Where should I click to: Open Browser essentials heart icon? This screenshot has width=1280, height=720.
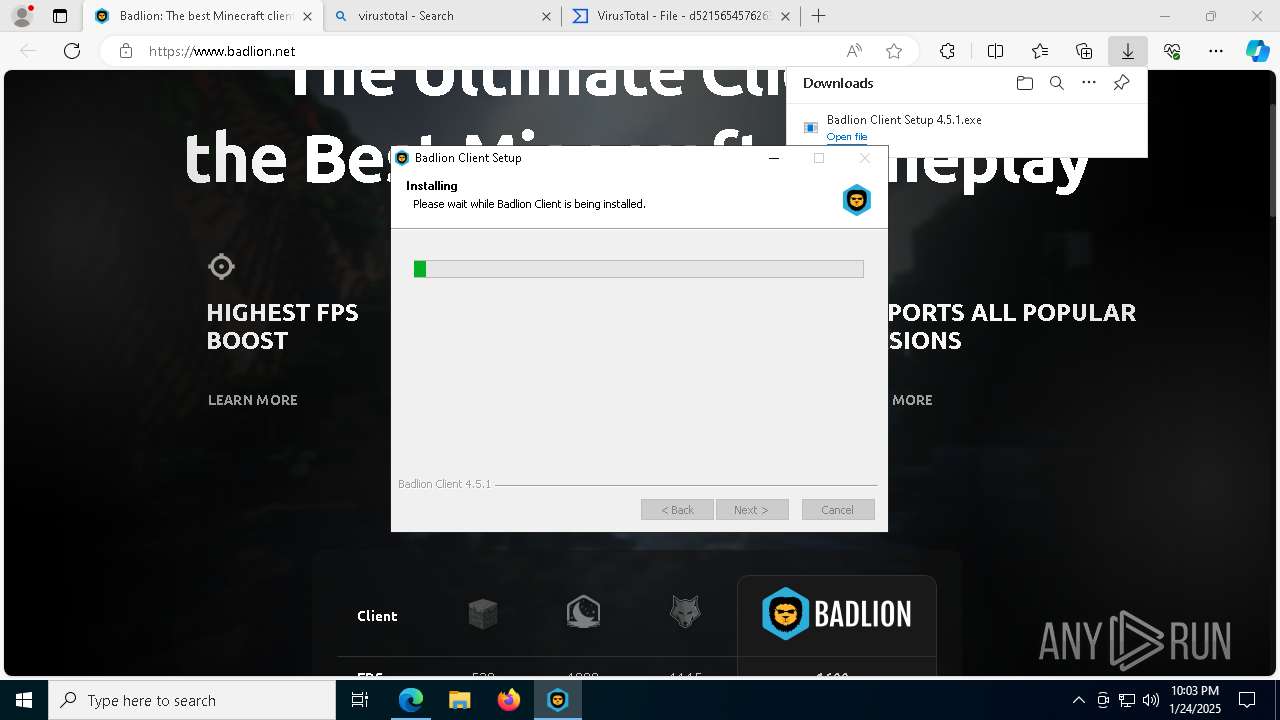[x=1172, y=51]
